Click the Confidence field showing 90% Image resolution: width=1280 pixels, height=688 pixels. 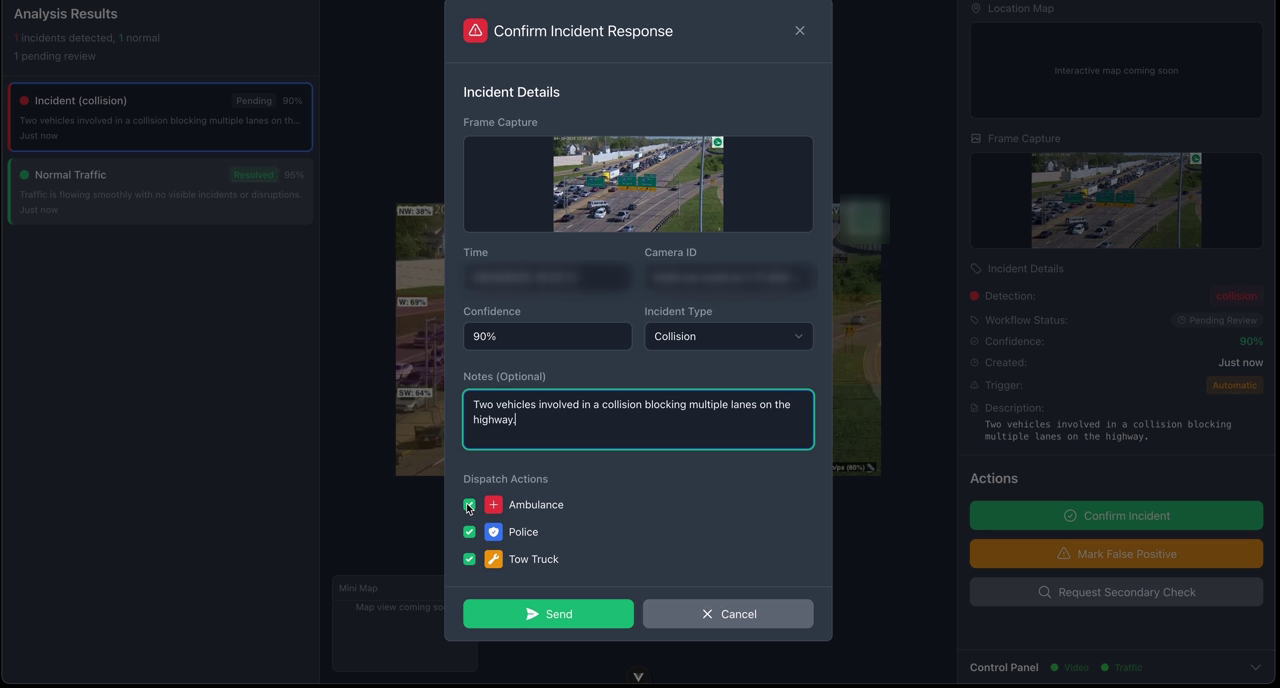pos(547,336)
